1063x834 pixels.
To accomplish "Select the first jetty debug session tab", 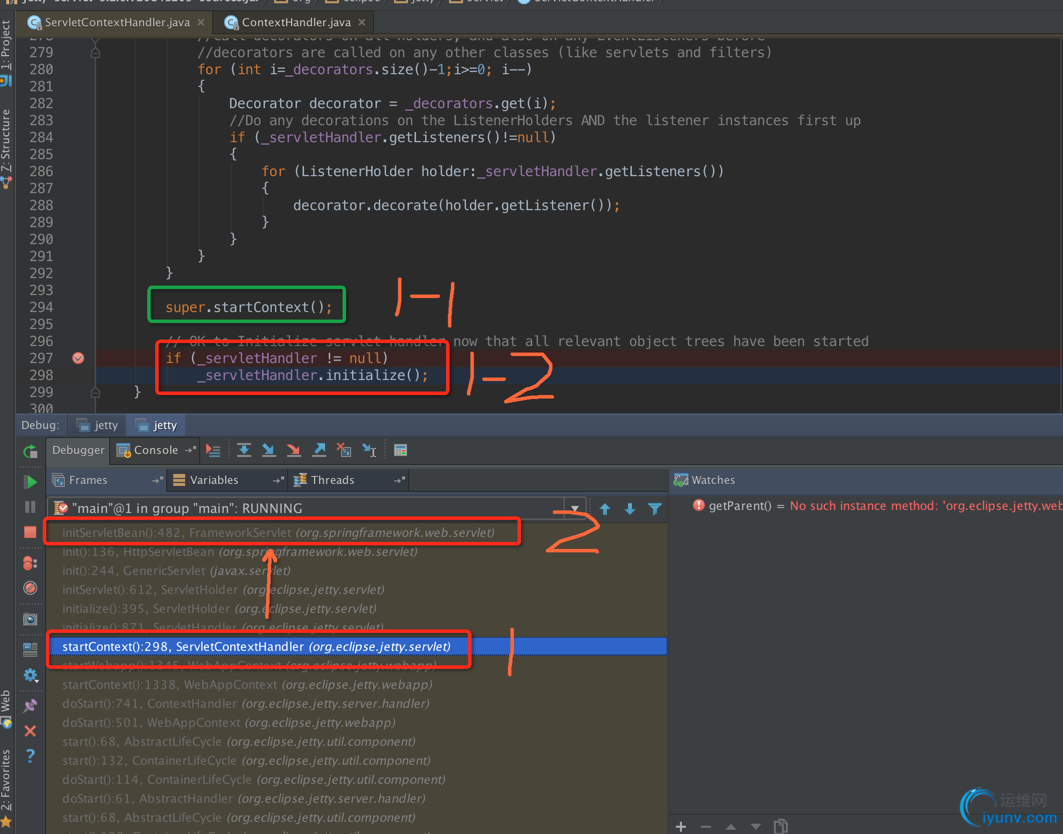I will point(98,425).
